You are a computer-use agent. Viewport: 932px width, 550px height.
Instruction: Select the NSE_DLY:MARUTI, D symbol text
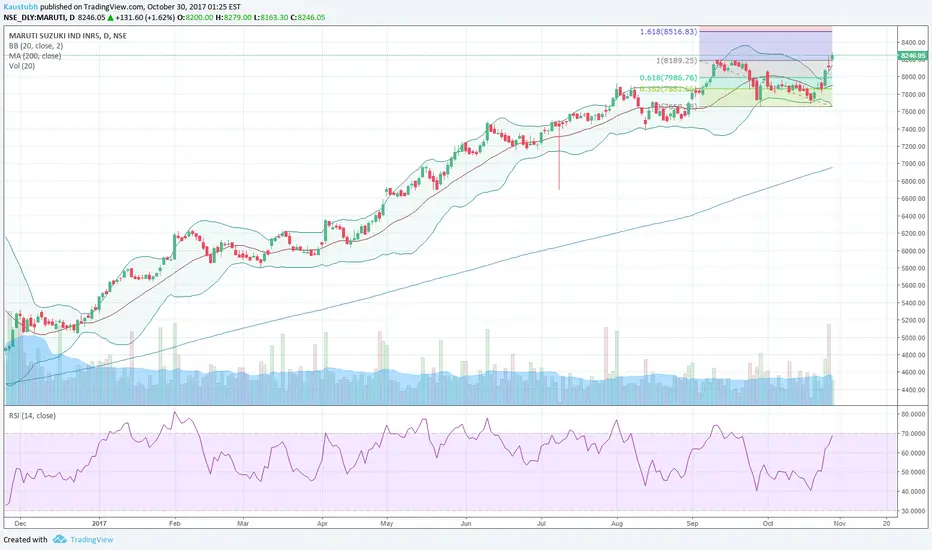pos(39,17)
